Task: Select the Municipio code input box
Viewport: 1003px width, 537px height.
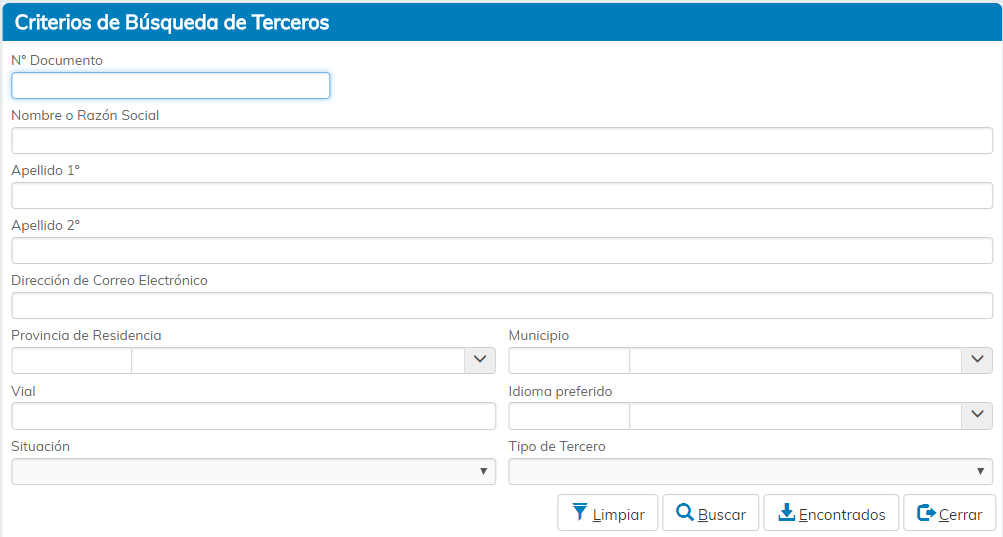Action: [x=569, y=361]
